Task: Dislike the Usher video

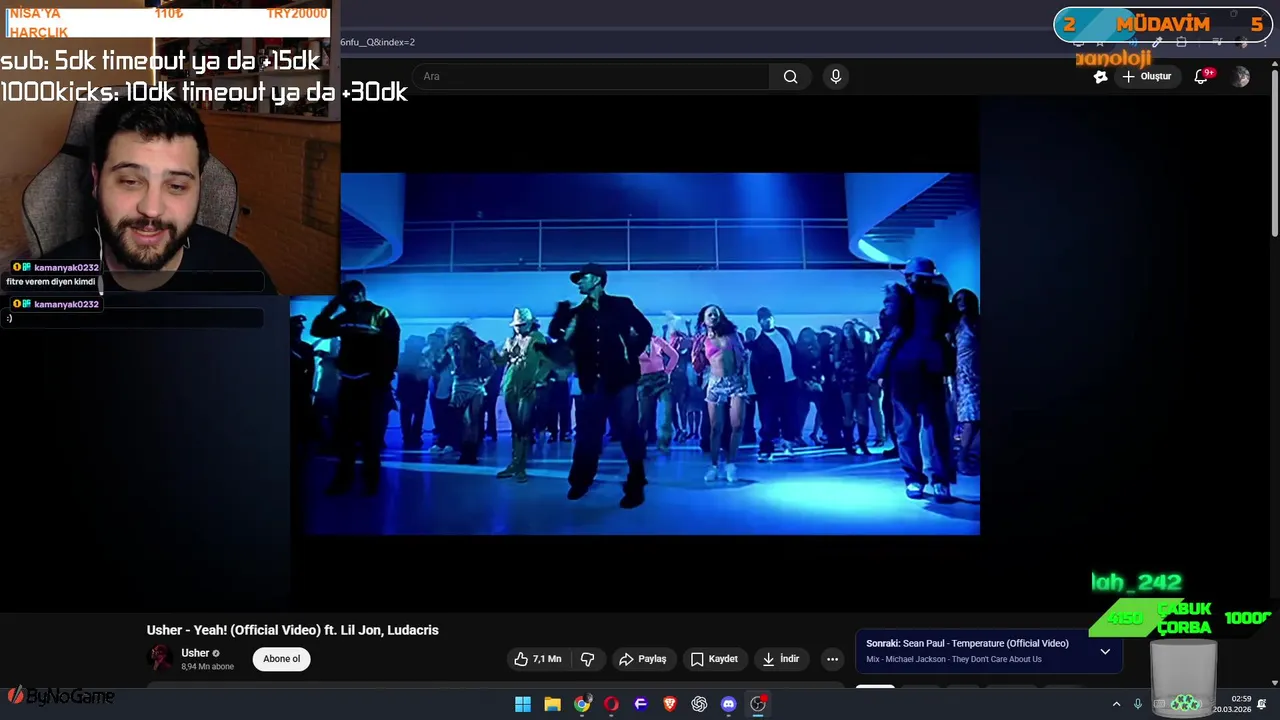Action: (588, 659)
